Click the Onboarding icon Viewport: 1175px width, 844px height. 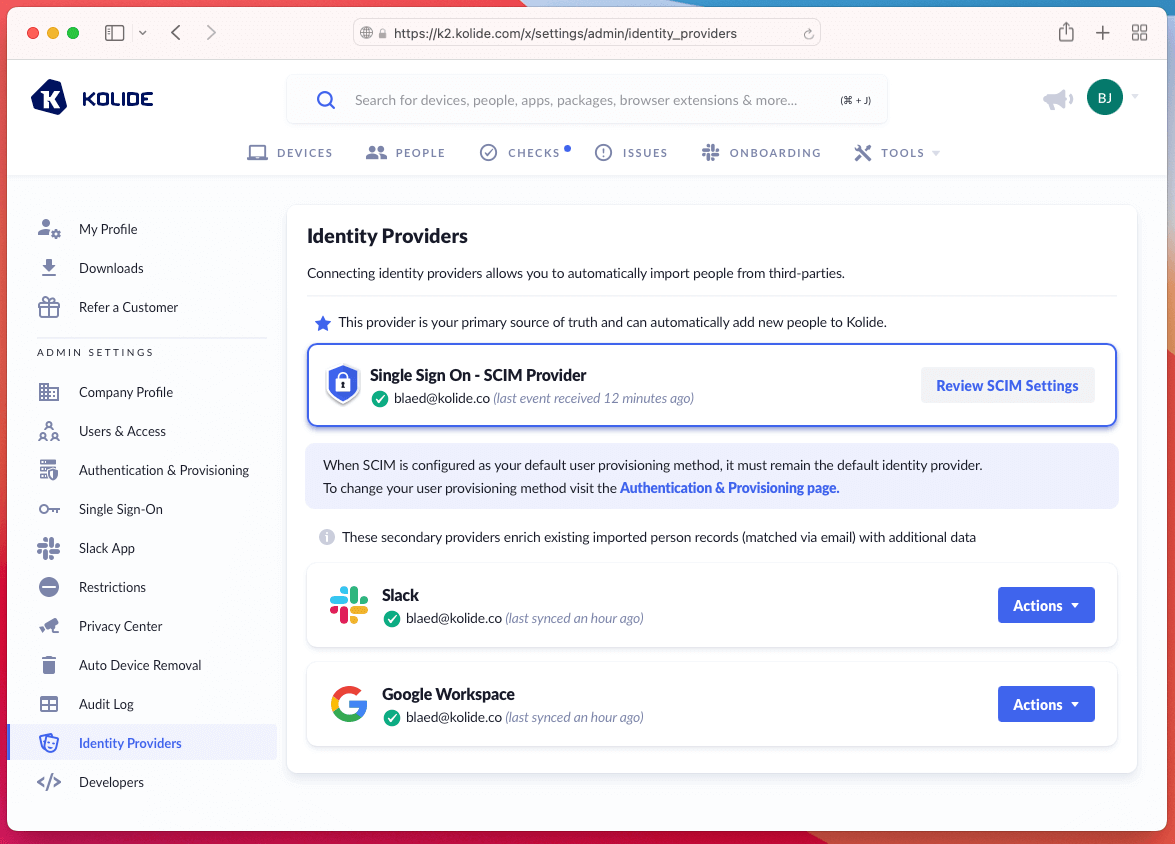[x=711, y=152]
